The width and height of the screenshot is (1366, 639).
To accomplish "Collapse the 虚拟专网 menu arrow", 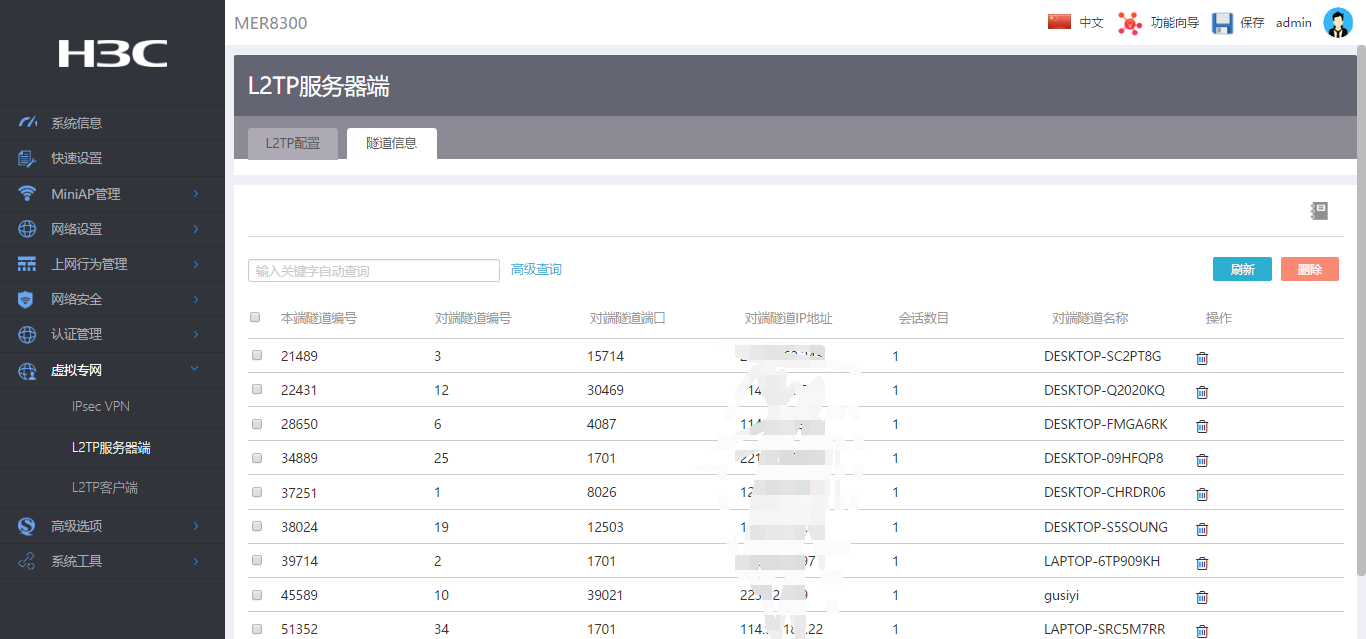I will click(x=195, y=370).
